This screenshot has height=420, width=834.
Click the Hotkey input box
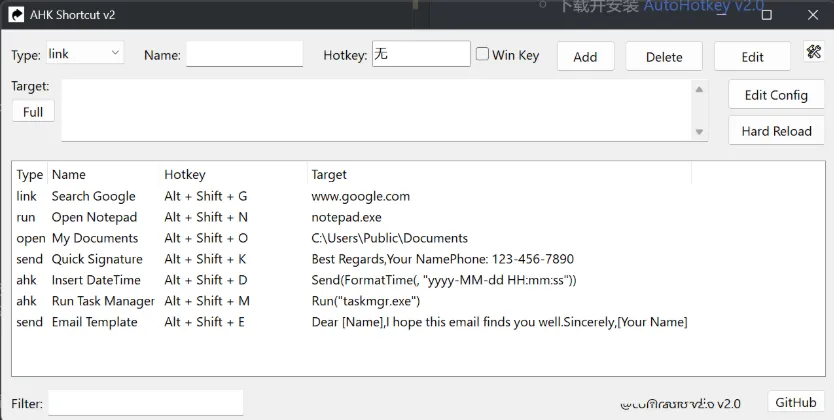pyautogui.click(x=420, y=54)
